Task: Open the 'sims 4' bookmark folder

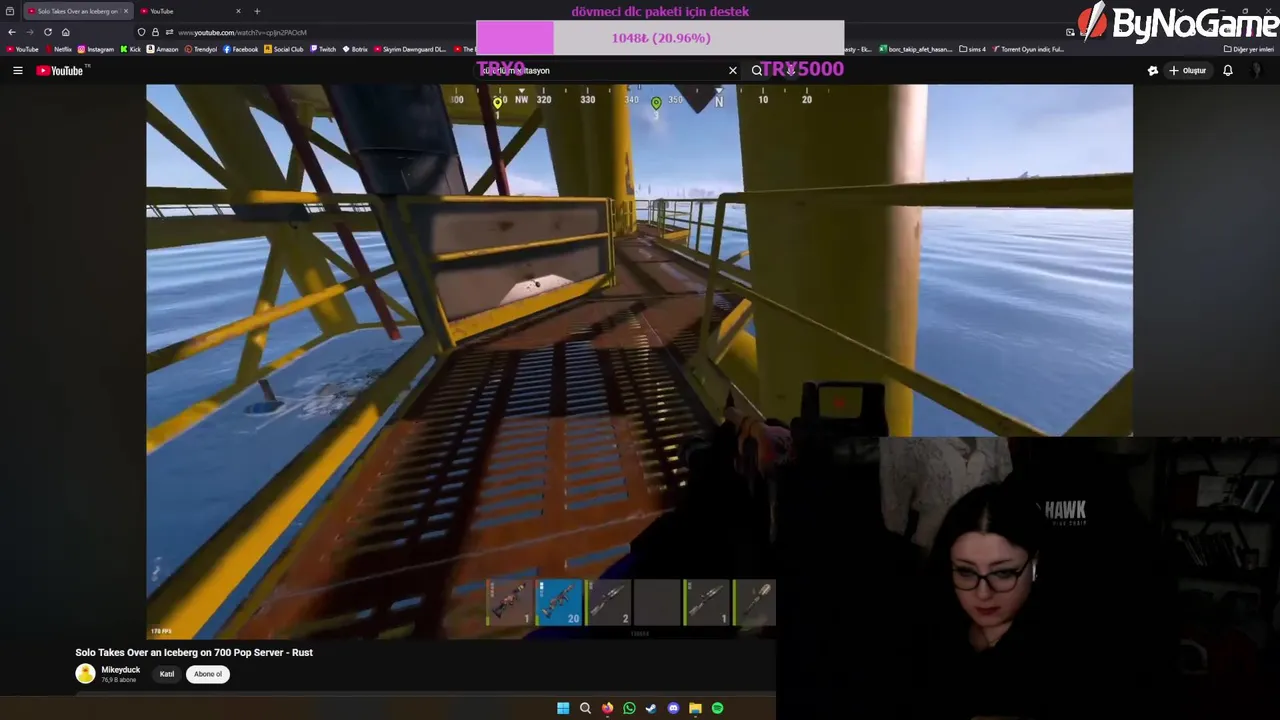Action: tap(973, 49)
